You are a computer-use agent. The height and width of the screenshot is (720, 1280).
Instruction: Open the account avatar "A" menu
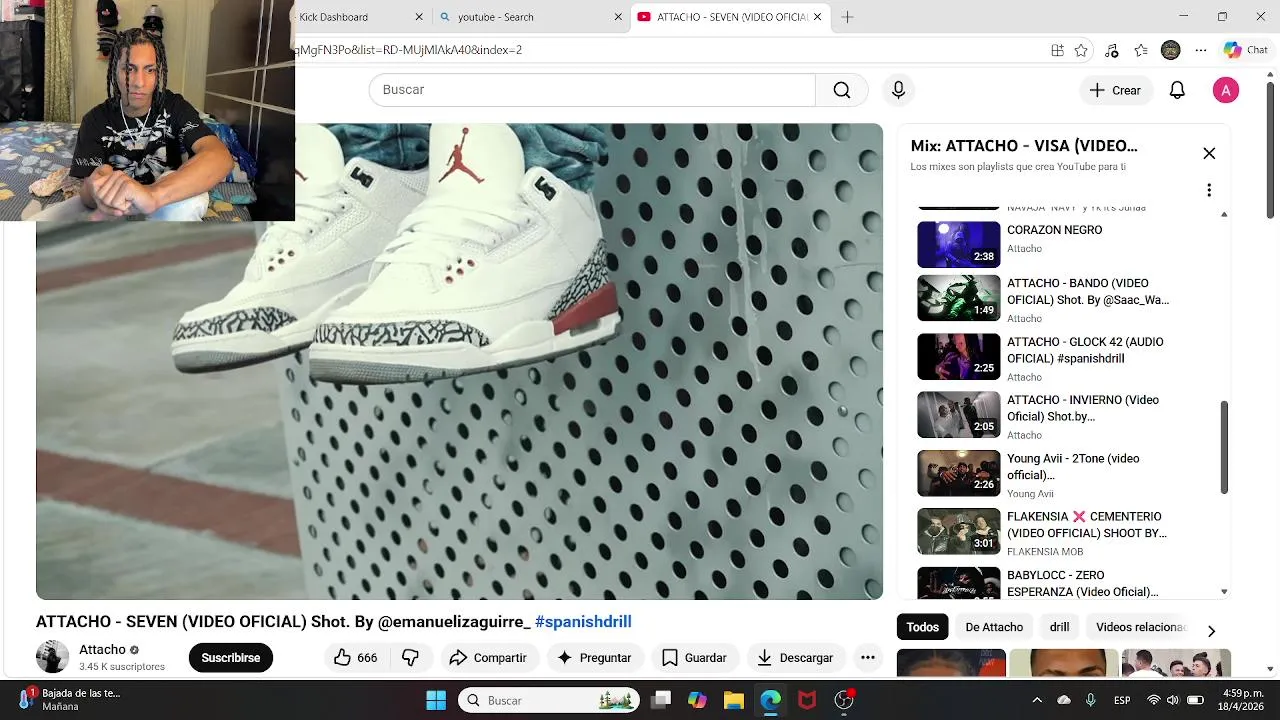(1225, 90)
